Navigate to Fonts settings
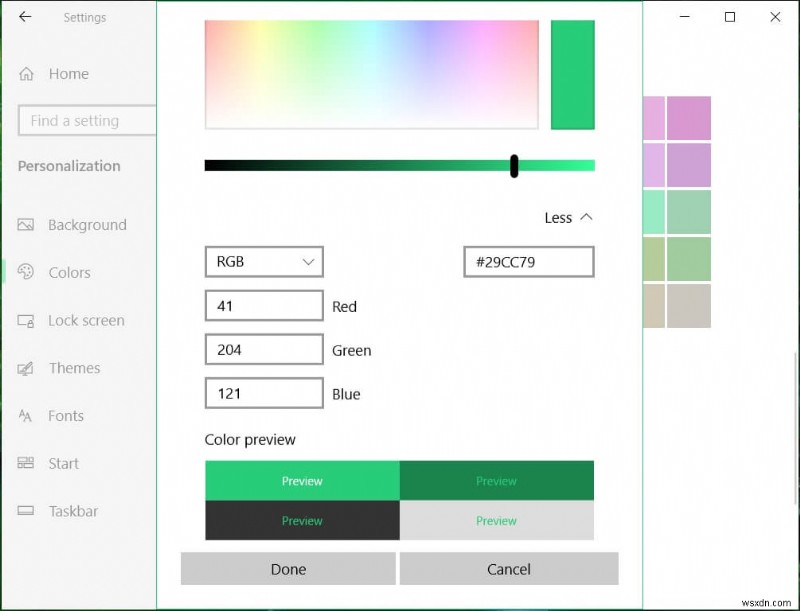The height and width of the screenshot is (611, 800). pyautogui.click(x=66, y=416)
